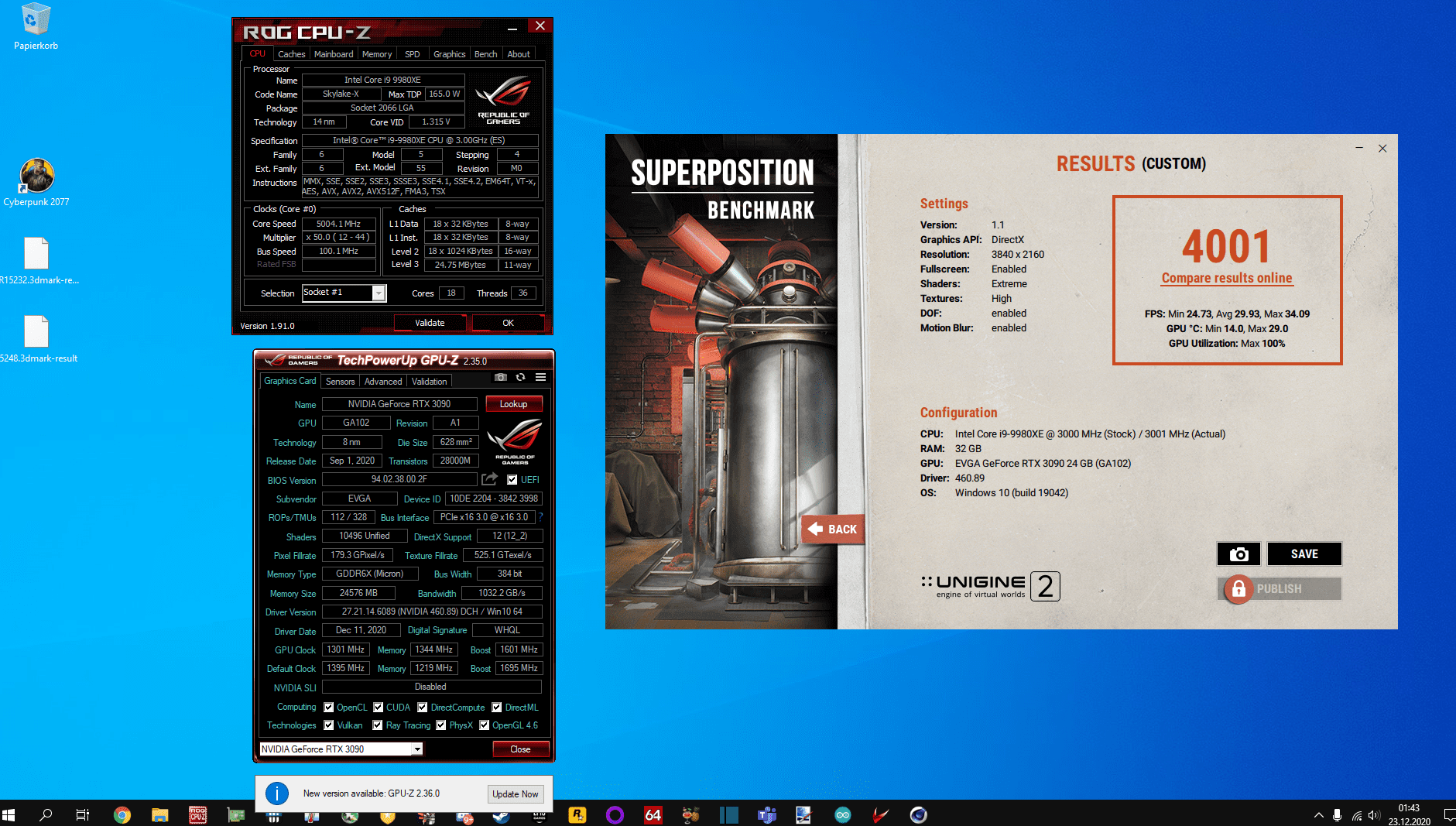
Task: Open Steam from the taskbar
Action: [502, 814]
